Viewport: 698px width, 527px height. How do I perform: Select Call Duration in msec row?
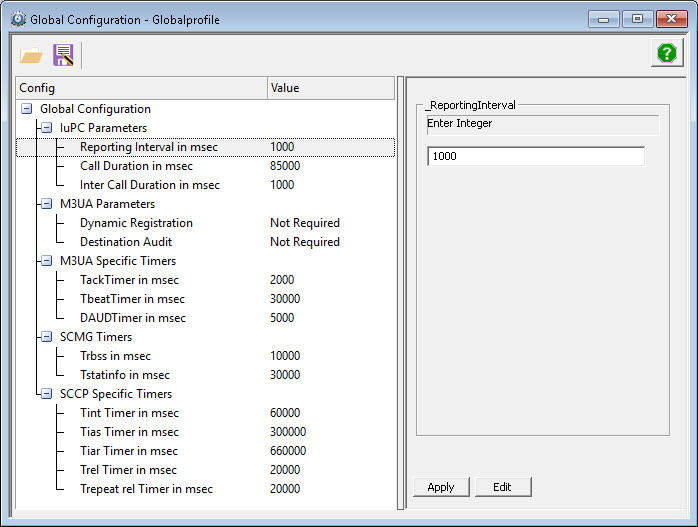(205, 166)
